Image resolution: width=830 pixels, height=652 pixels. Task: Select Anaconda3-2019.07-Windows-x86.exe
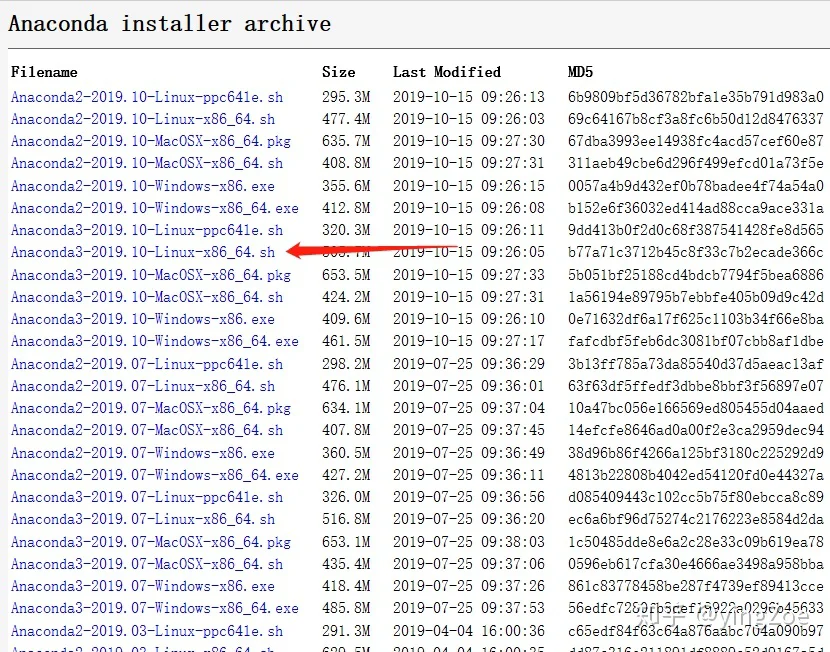tap(143, 586)
